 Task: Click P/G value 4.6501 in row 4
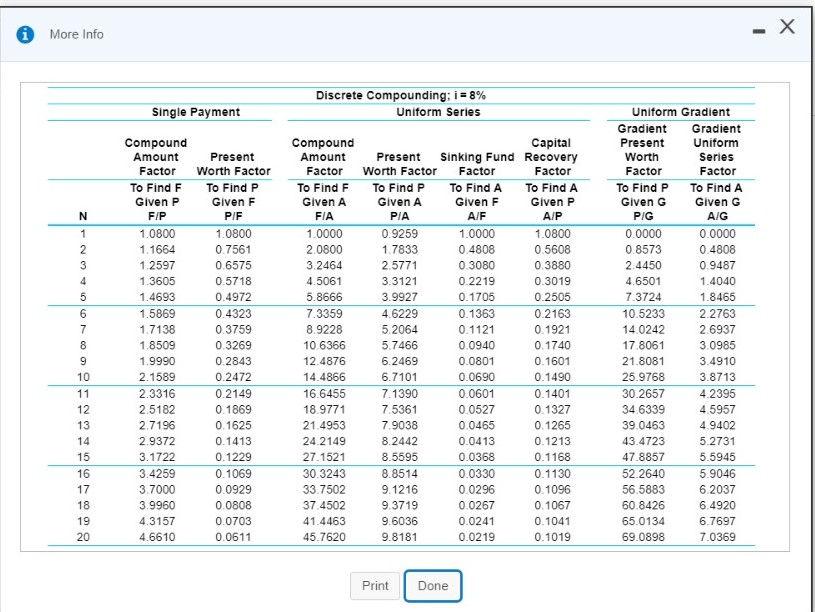(643, 281)
